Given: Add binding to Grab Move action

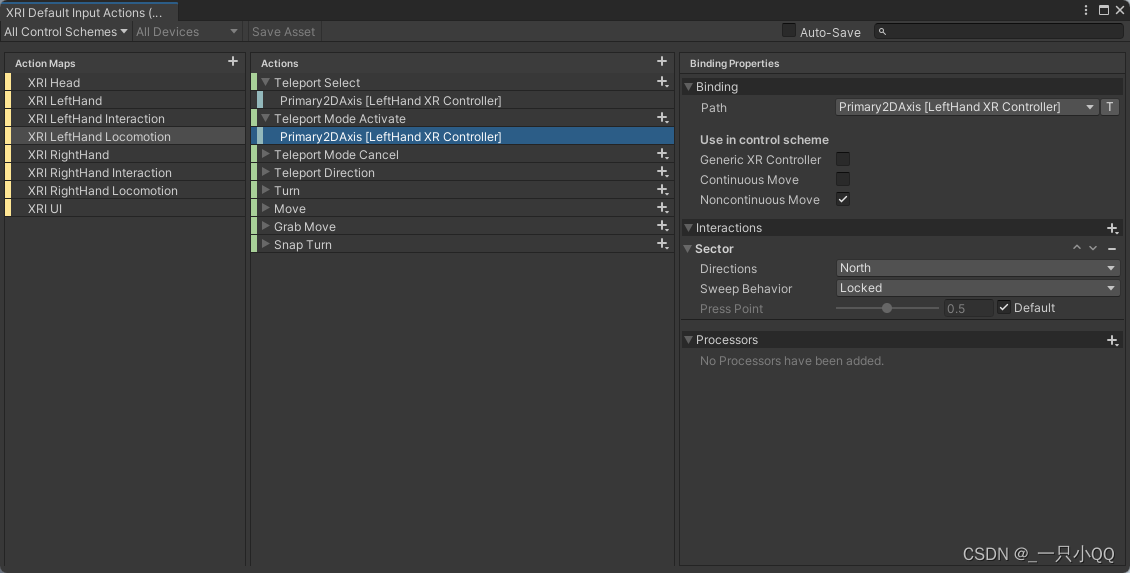Looking at the screenshot, I should point(662,226).
